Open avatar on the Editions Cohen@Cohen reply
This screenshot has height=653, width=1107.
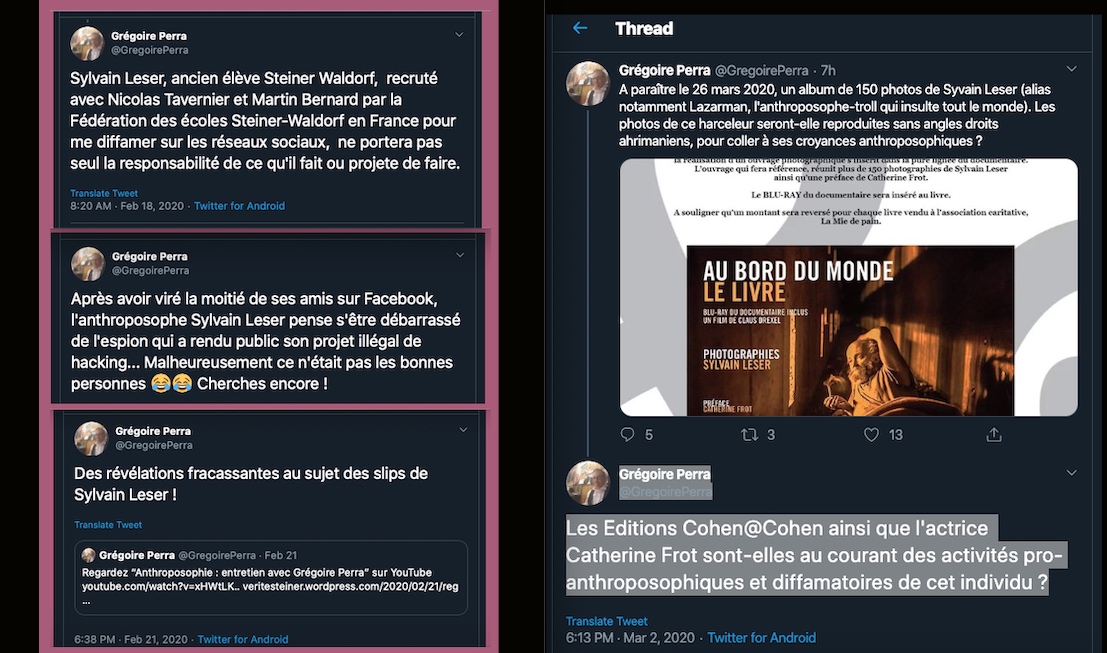587,483
